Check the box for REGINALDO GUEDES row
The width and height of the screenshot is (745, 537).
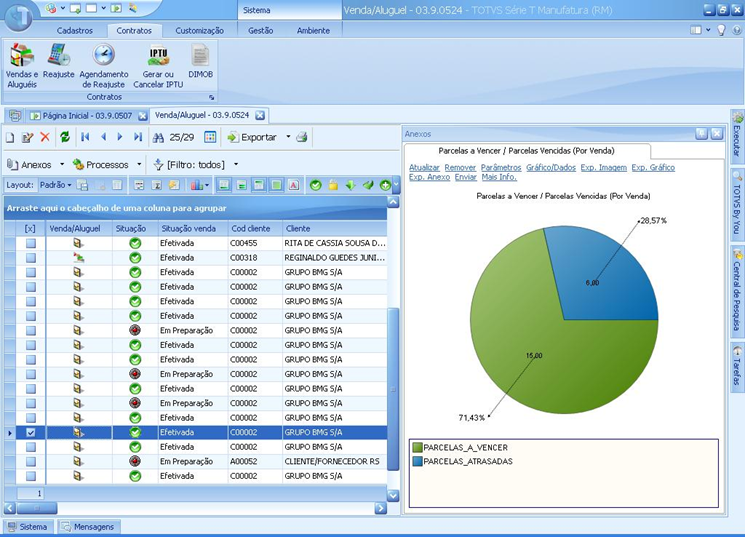click(31, 258)
